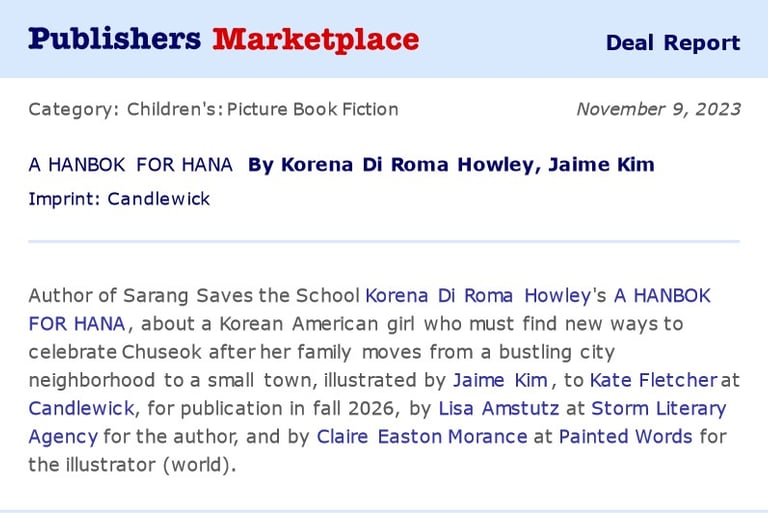The image size is (768, 513).
Task: Open Korena Di Roma Howley's link in paragraph
Action: [x=478, y=295]
